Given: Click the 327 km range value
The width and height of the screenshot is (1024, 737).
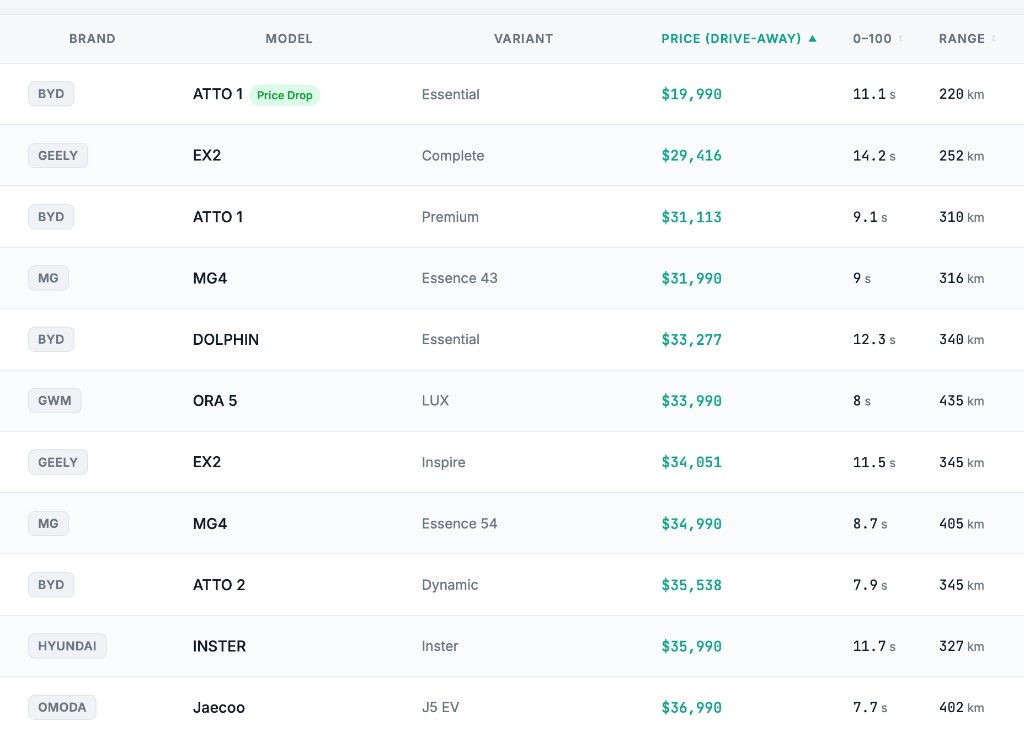Looking at the screenshot, I should point(961,646).
